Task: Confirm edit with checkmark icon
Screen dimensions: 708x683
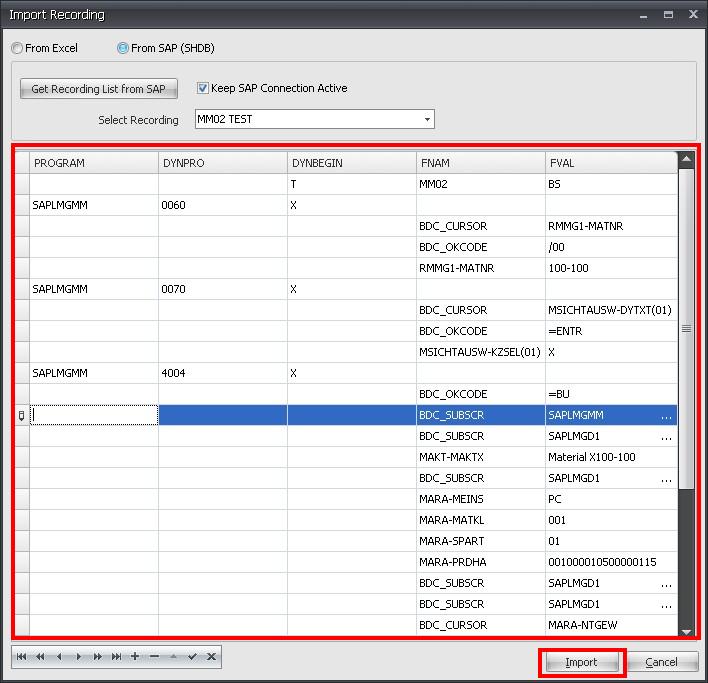Action: click(x=192, y=657)
